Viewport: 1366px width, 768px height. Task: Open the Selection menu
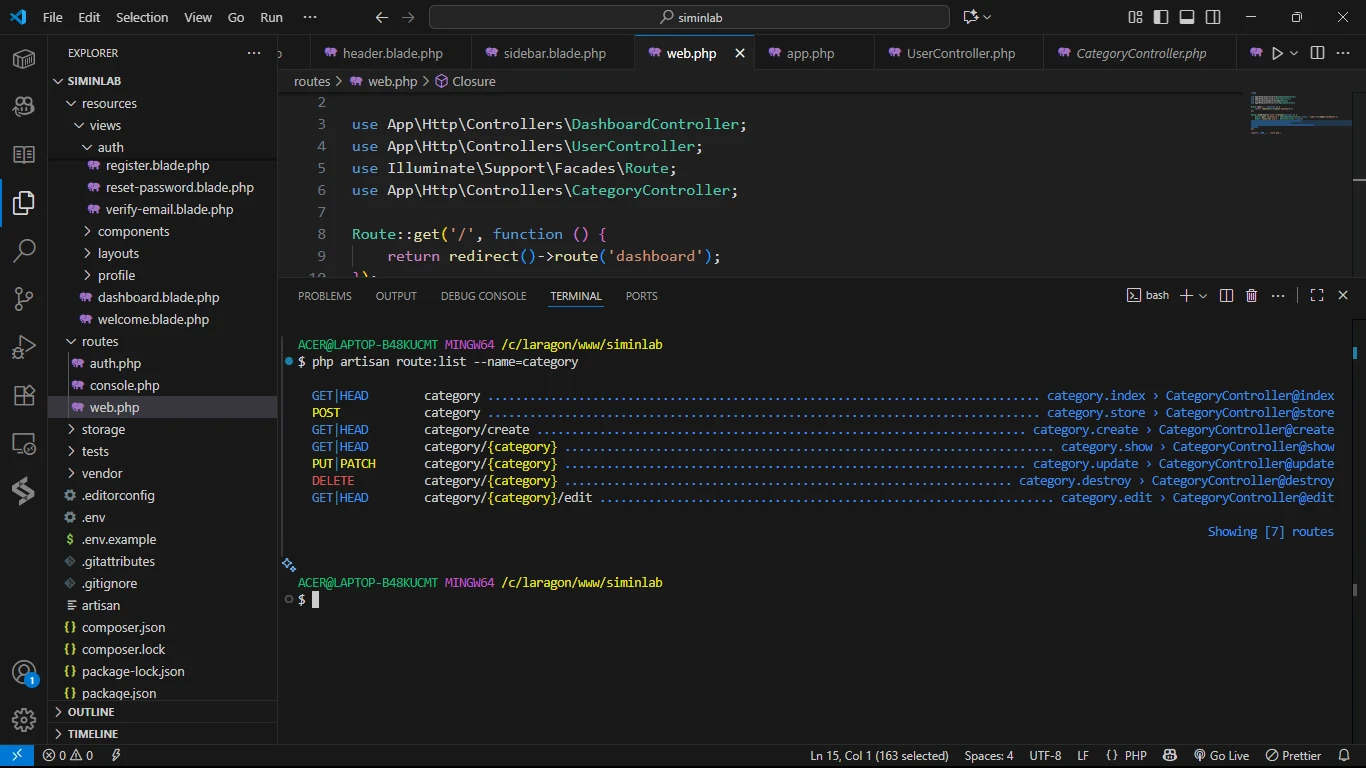click(x=142, y=17)
